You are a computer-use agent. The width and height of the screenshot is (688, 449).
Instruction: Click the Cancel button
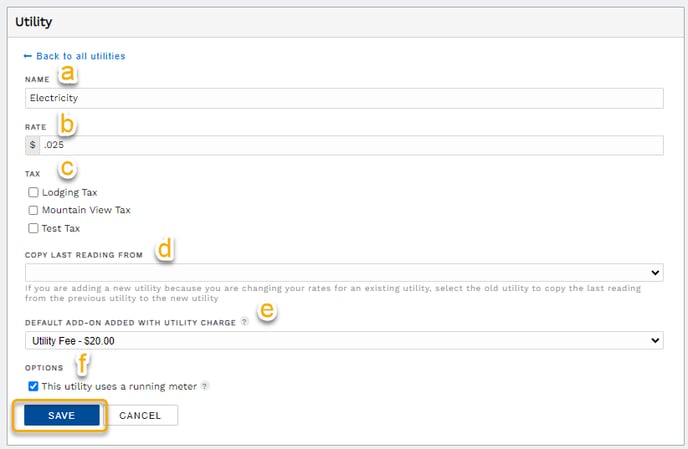(140, 415)
